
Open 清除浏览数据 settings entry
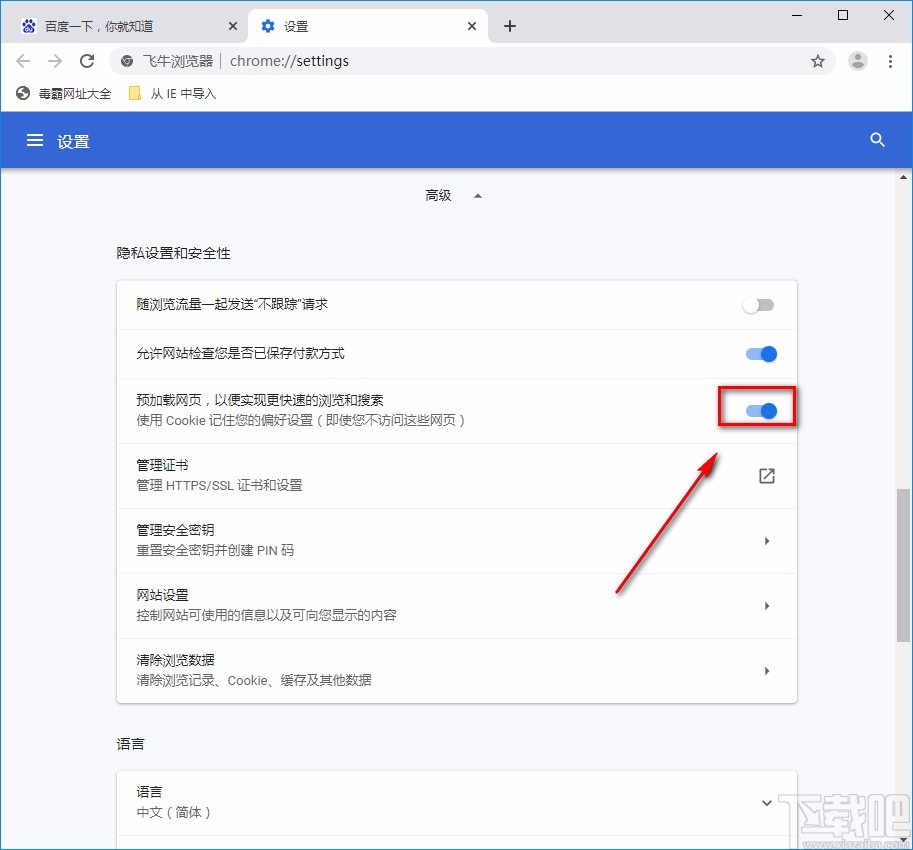click(456, 670)
